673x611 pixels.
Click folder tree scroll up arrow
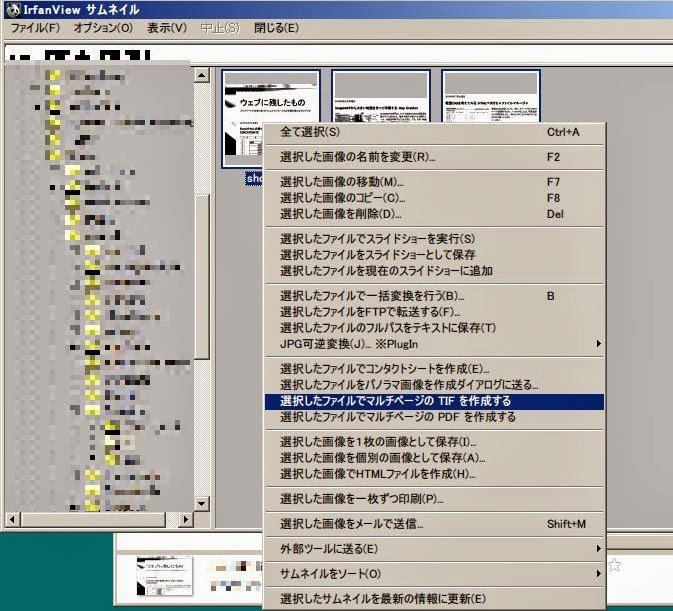point(201,76)
